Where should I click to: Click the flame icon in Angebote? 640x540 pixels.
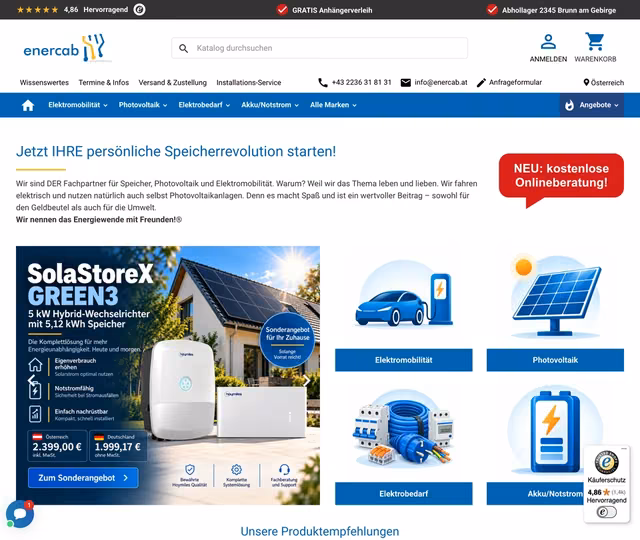[569, 105]
